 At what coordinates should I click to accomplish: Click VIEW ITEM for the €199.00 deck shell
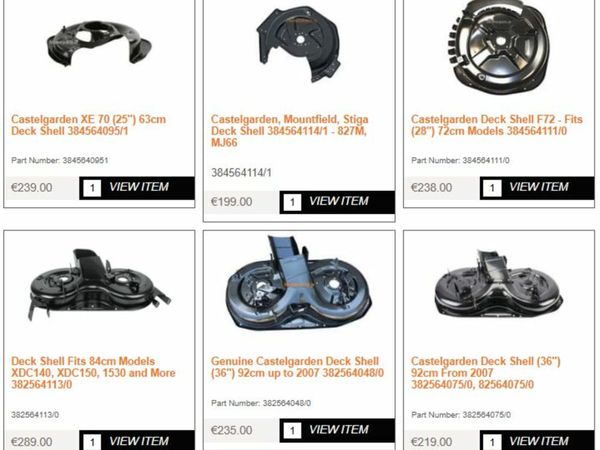[339, 201]
